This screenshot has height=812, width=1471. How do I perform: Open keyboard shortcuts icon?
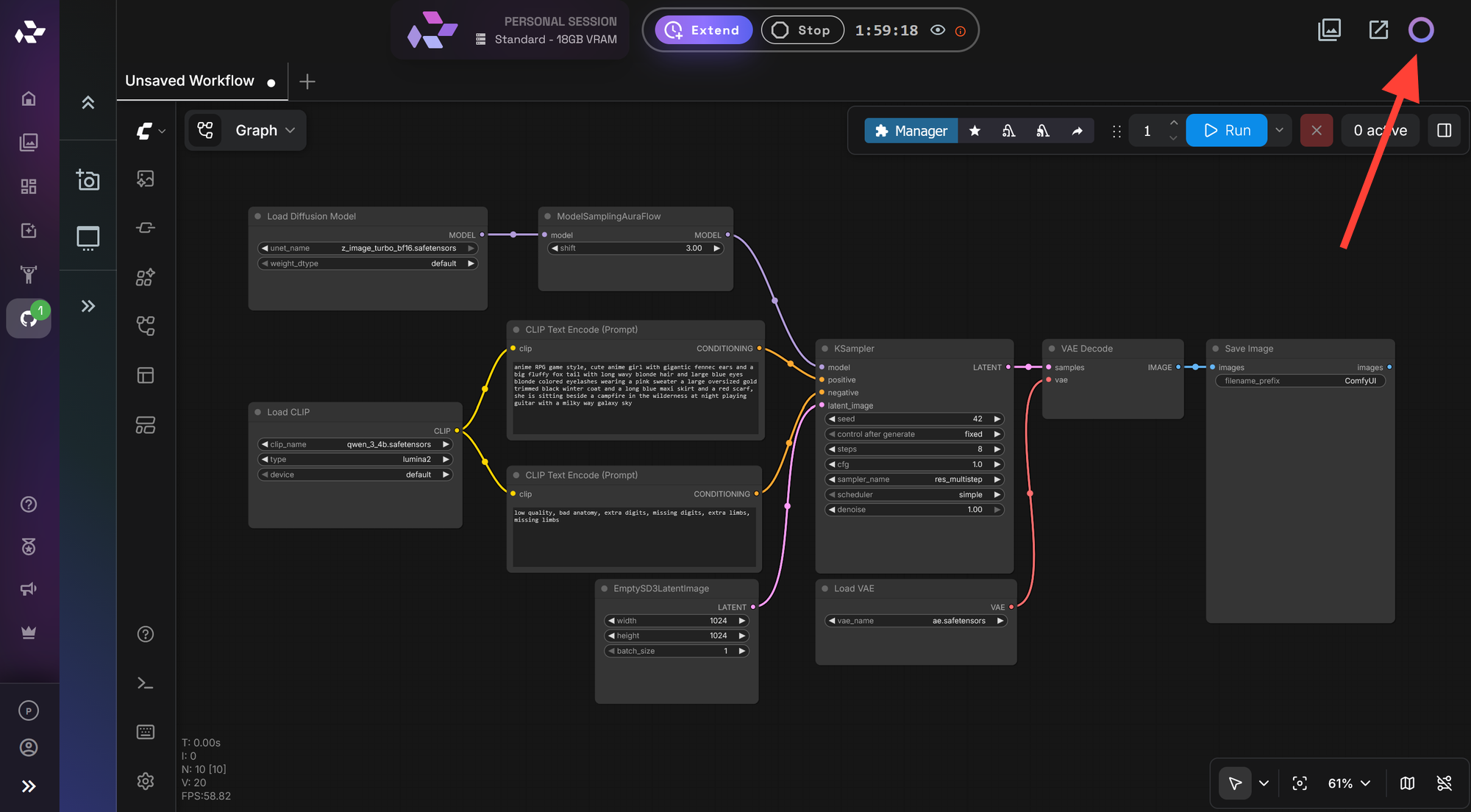point(146,732)
